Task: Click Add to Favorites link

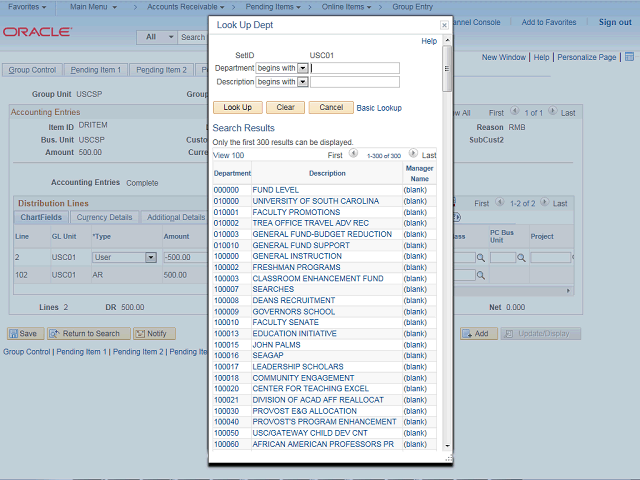Action: pos(549,22)
